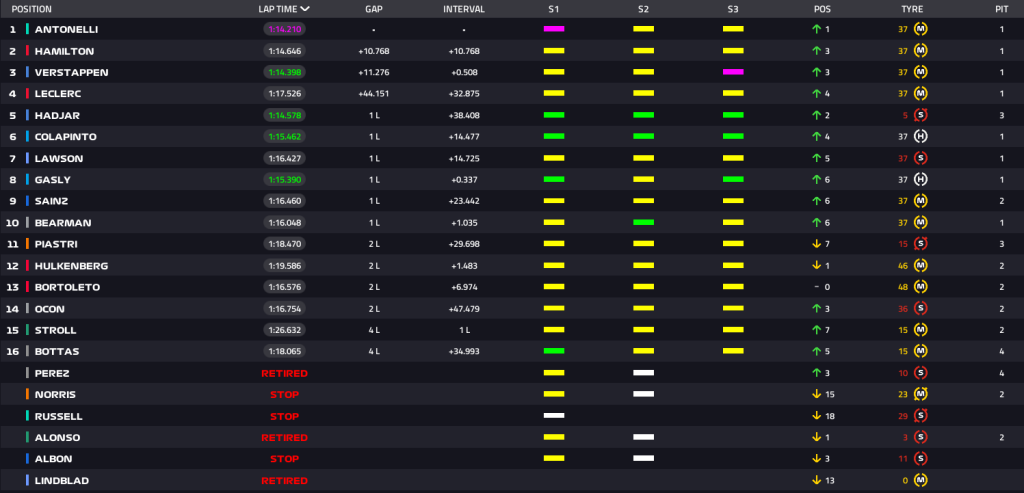Click Norris's medium tyre icon
1024x493 pixels.
921,394
